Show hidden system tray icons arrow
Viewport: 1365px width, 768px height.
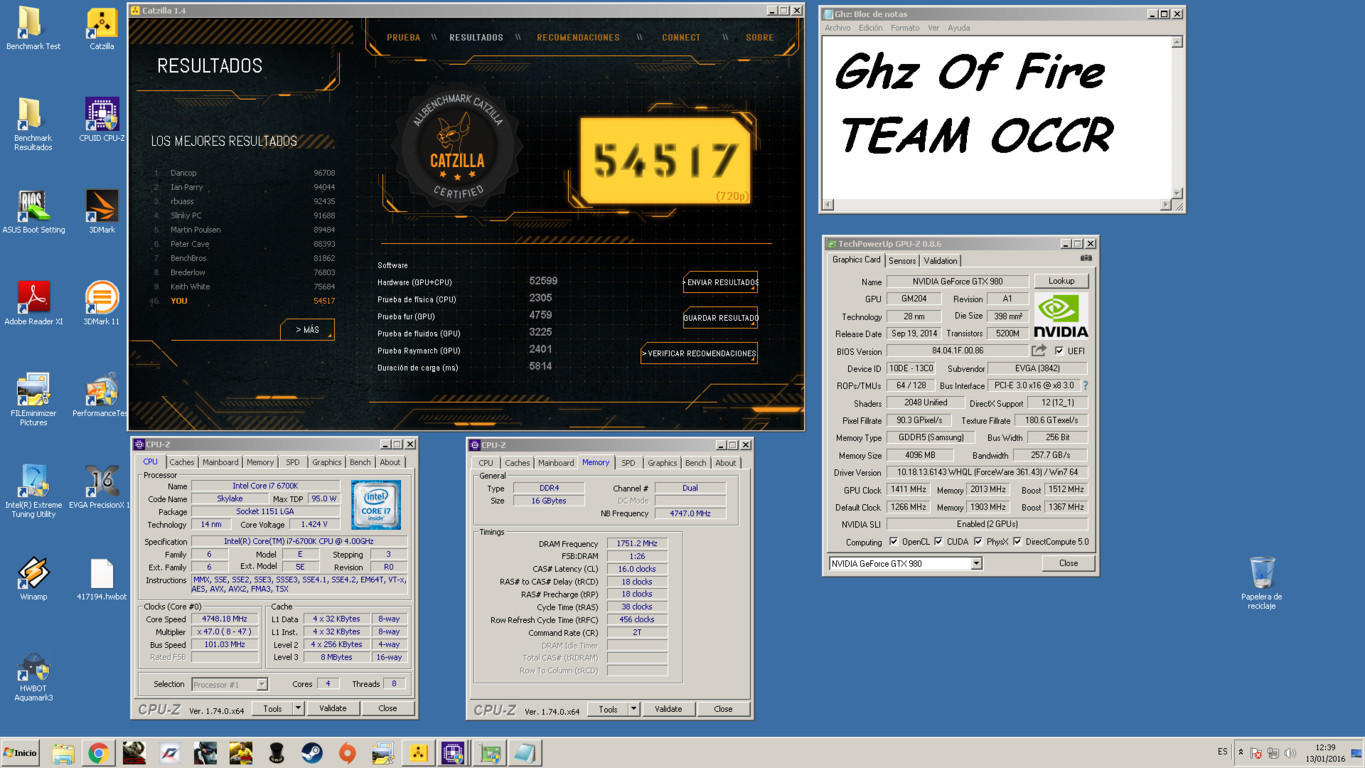[x=1241, y=753]
